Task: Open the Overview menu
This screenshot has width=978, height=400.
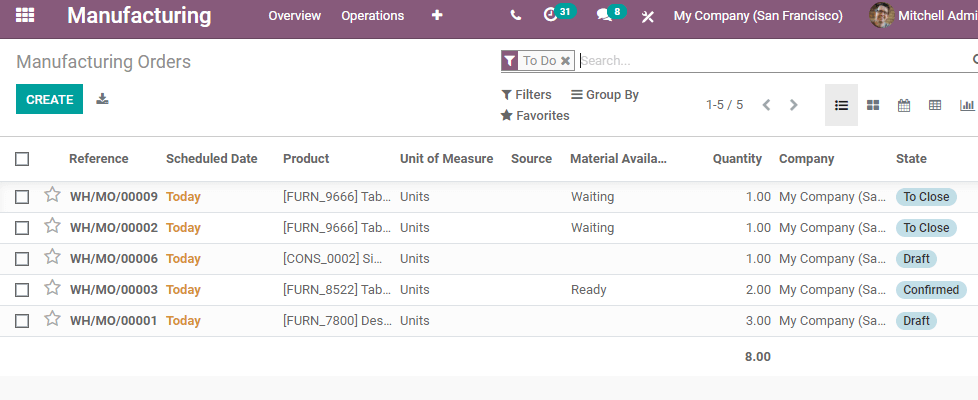Action: (x=294, y=16)
